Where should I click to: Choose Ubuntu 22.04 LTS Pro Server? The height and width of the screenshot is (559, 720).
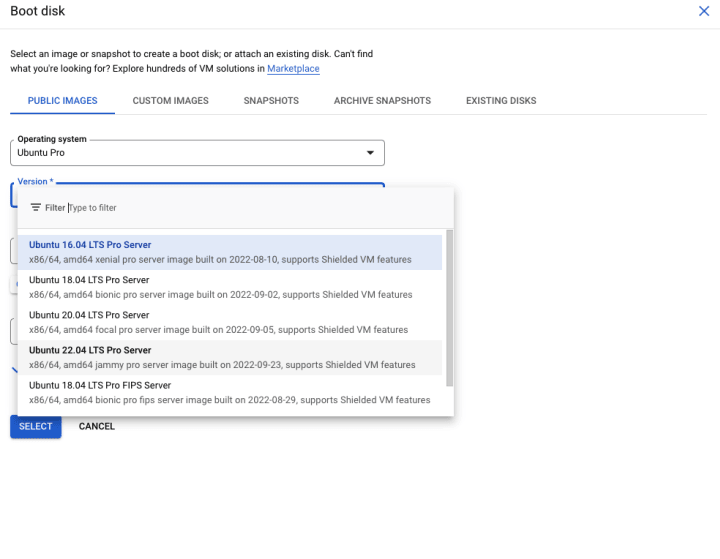pyautogui.click(x=230, y=357)
